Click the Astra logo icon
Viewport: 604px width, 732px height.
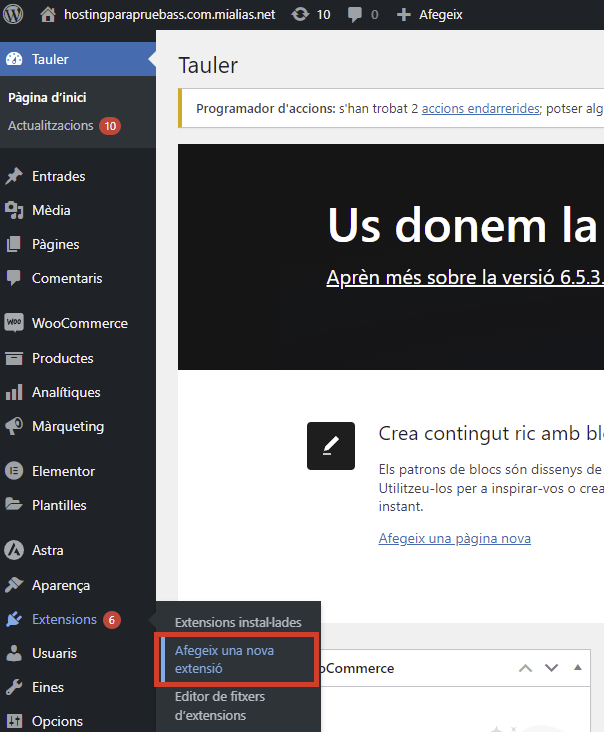(14, 550)
